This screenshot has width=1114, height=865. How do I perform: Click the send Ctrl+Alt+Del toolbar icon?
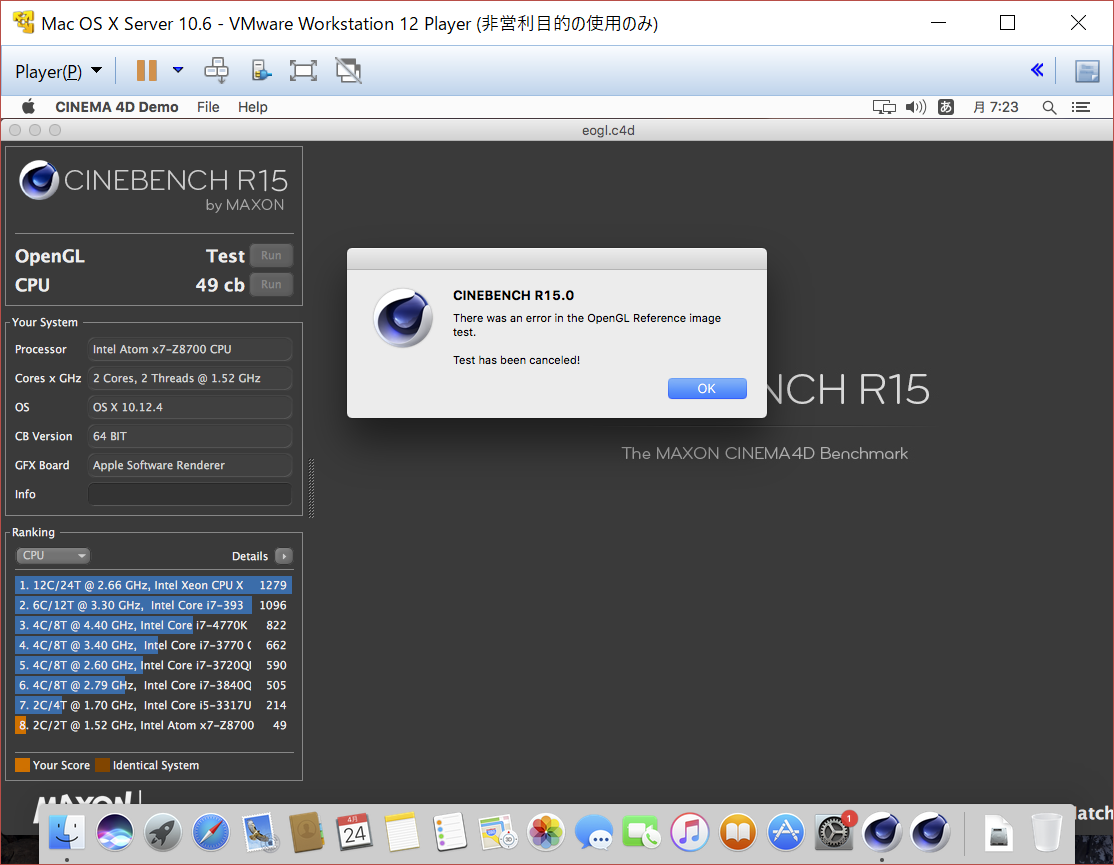pyautogui.click(x=216, y=70)
